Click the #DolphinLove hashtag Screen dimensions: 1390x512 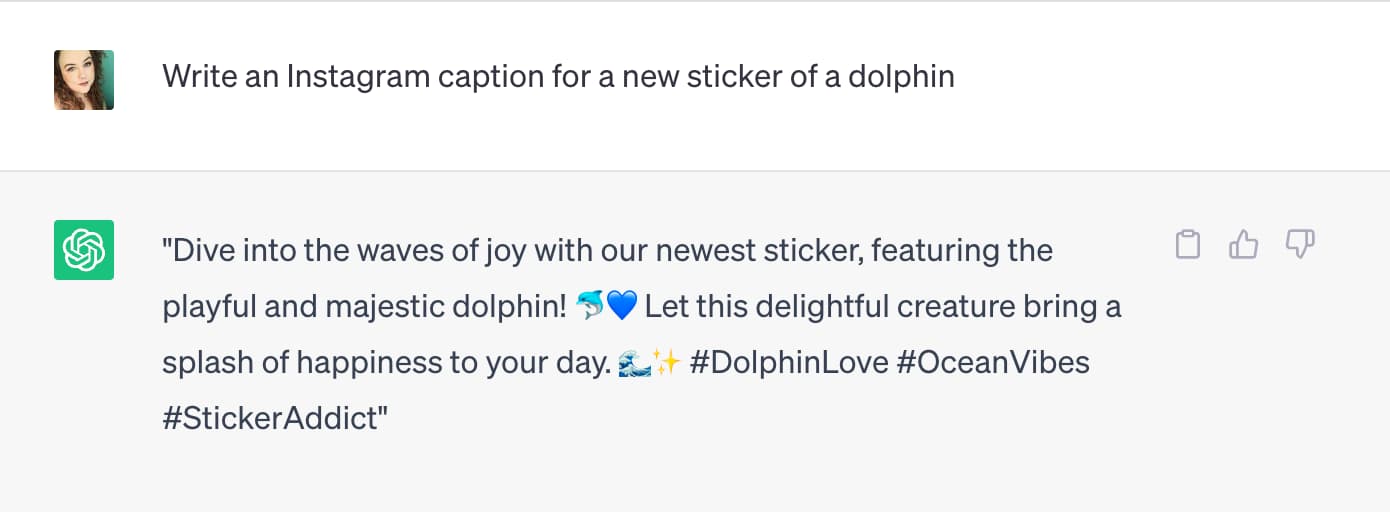789,362
